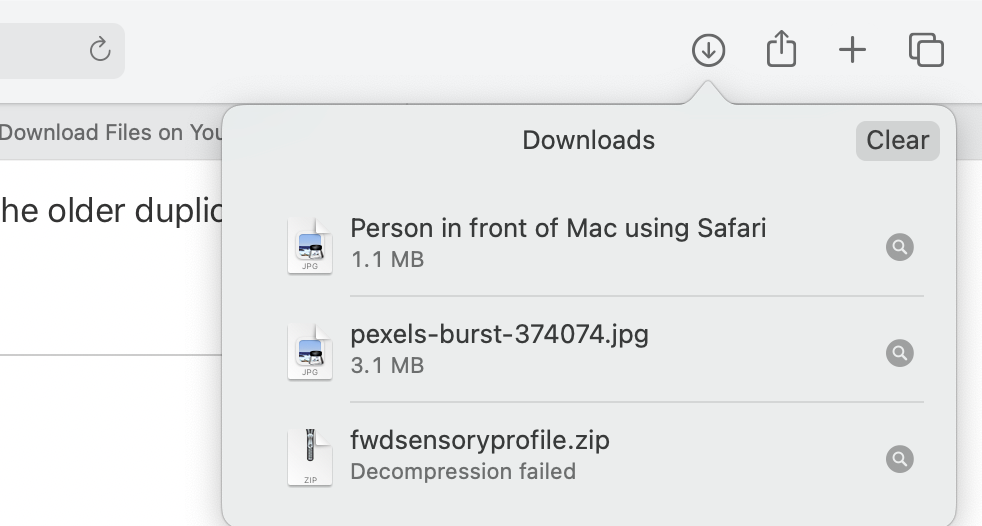Click the 3.1 MB file size label
The height and width of the screenshot is (526, 982).
point(387,366)
